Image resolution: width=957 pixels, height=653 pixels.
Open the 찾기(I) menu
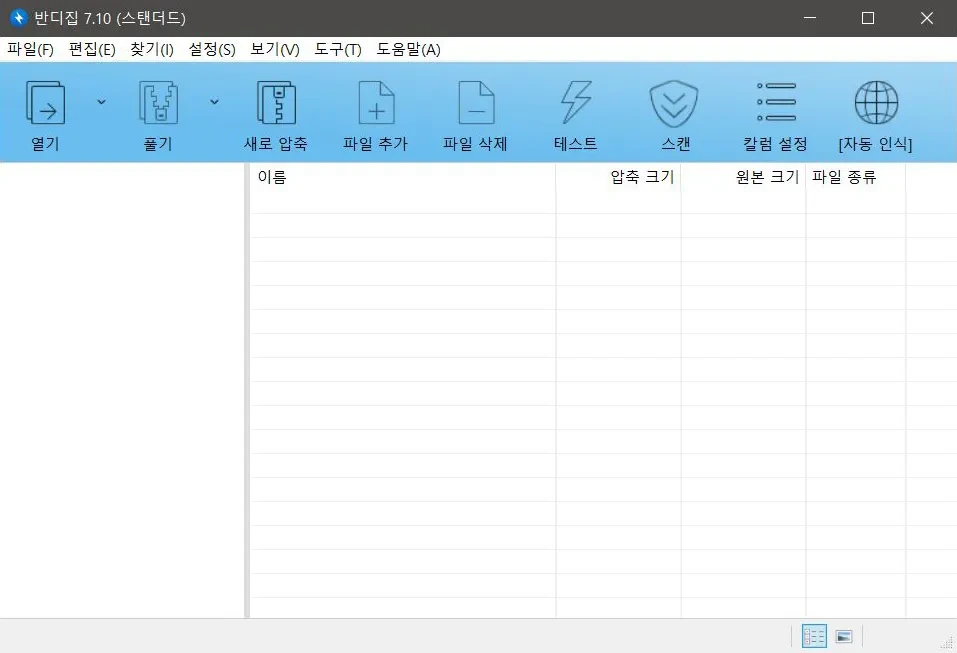click(x=152, y=49)
